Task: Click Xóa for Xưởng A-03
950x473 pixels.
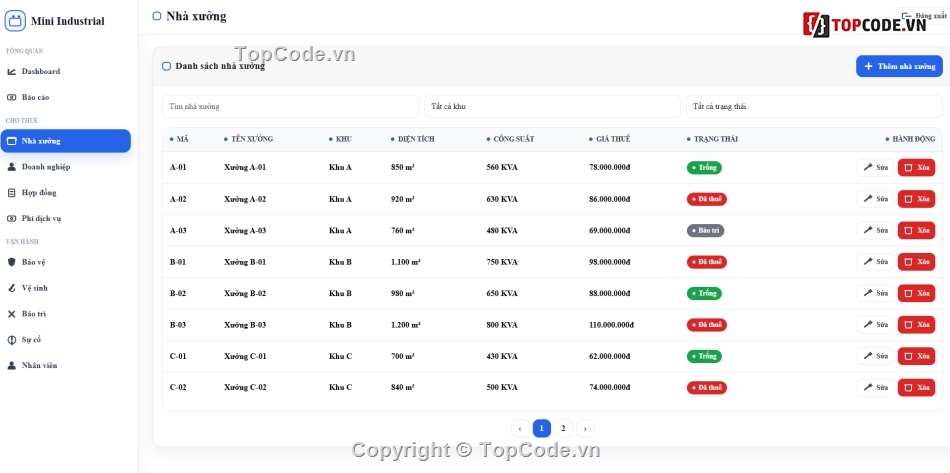Action: click(916, 230)
